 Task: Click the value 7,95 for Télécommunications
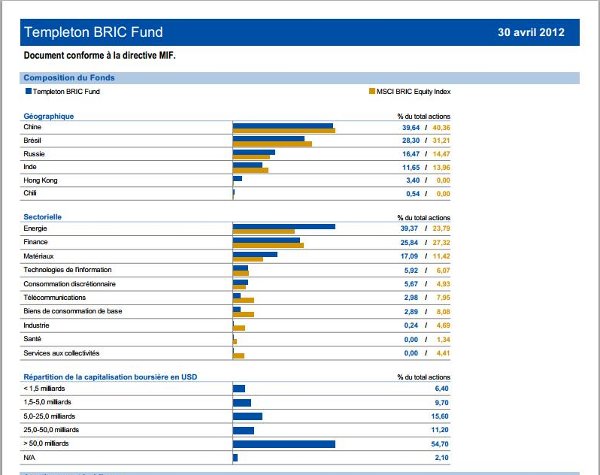tap(443, 297)
